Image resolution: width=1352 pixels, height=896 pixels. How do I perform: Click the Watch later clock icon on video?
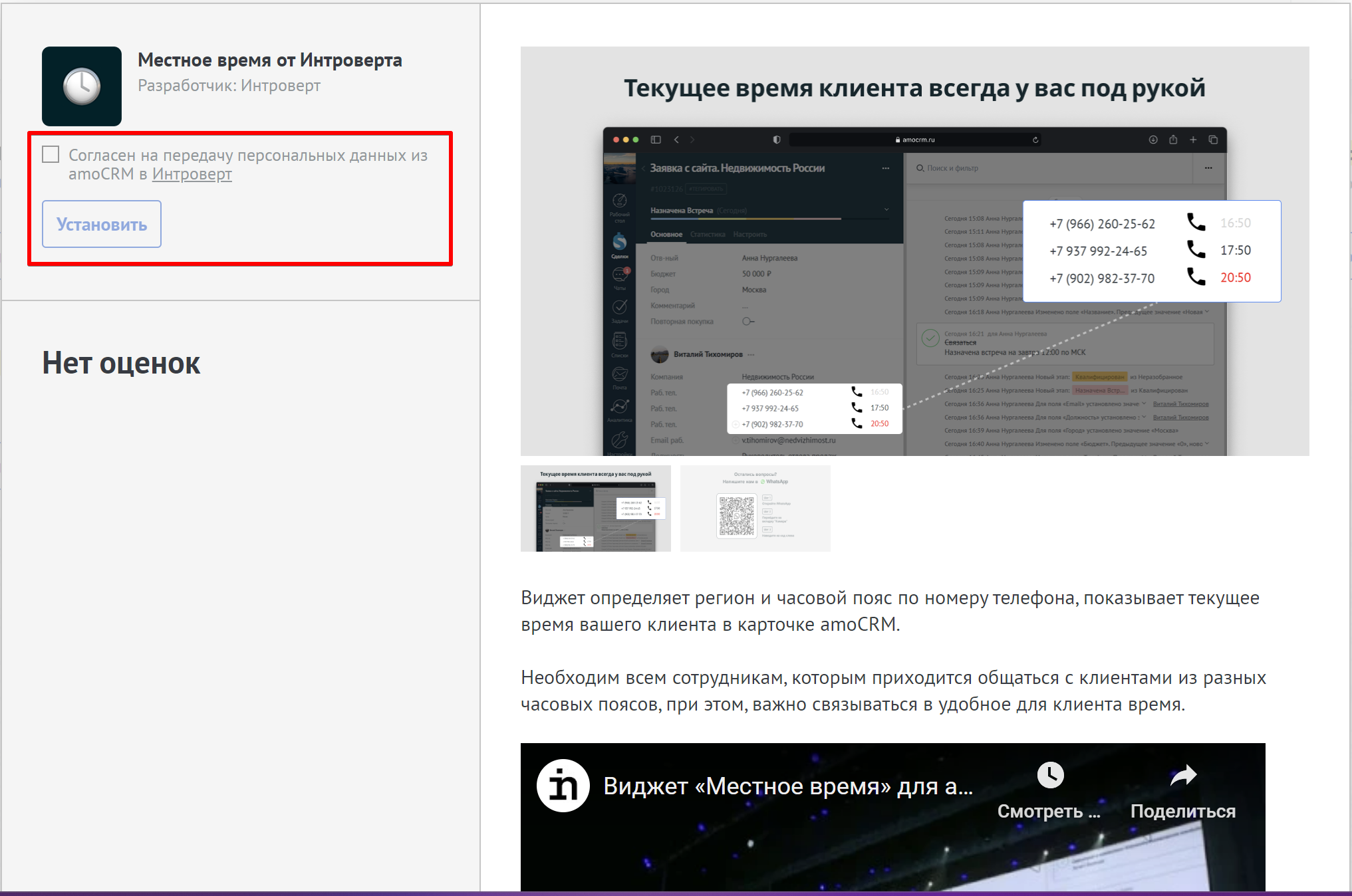pyautogui.click(x=1050, y=775)
